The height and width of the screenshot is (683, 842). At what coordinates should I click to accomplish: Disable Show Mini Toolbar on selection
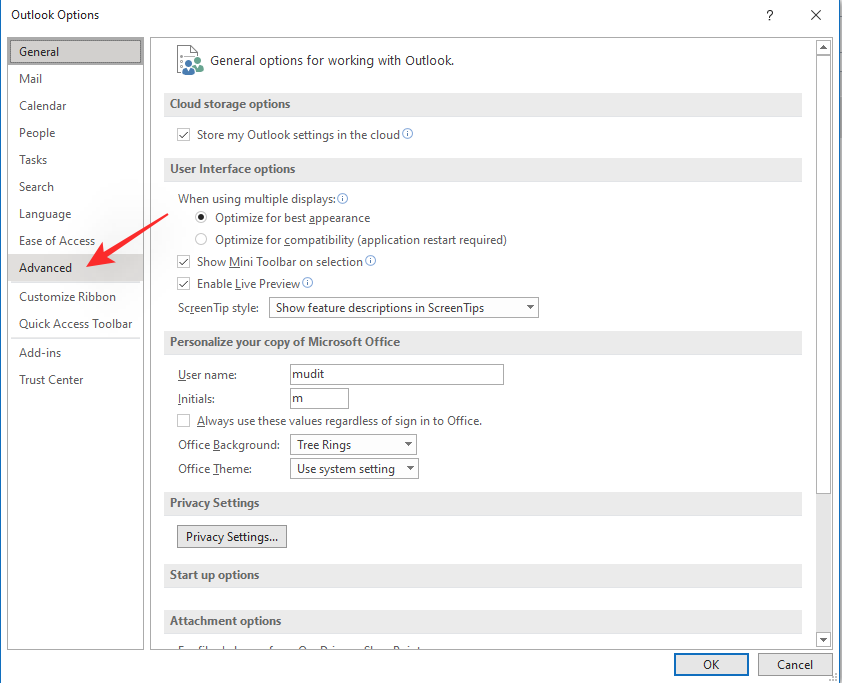tap(184, 262)
